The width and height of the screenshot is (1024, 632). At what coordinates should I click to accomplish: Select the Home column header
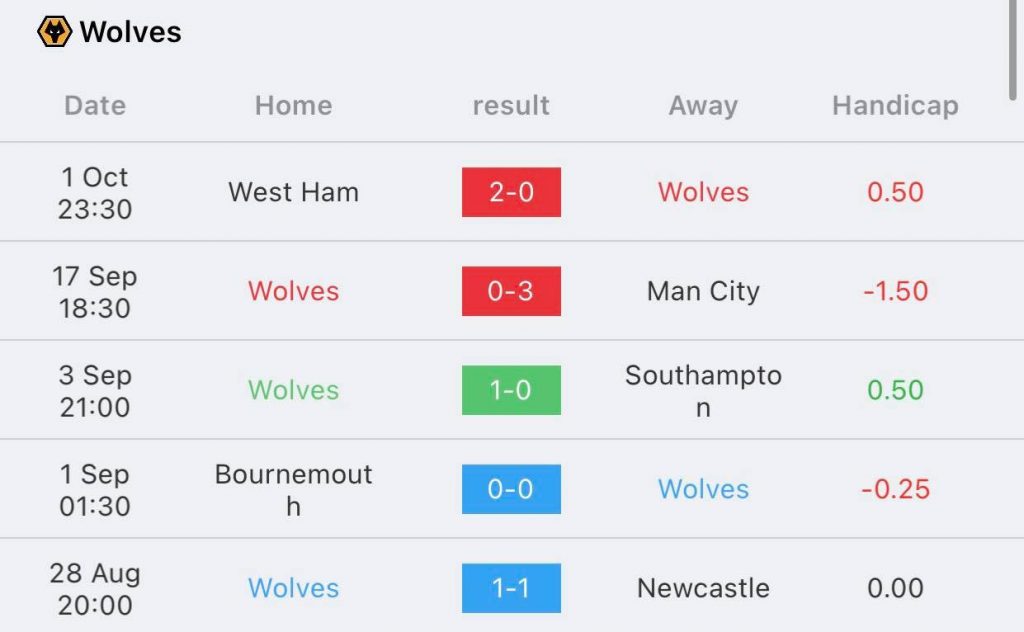tap(293, 105)
